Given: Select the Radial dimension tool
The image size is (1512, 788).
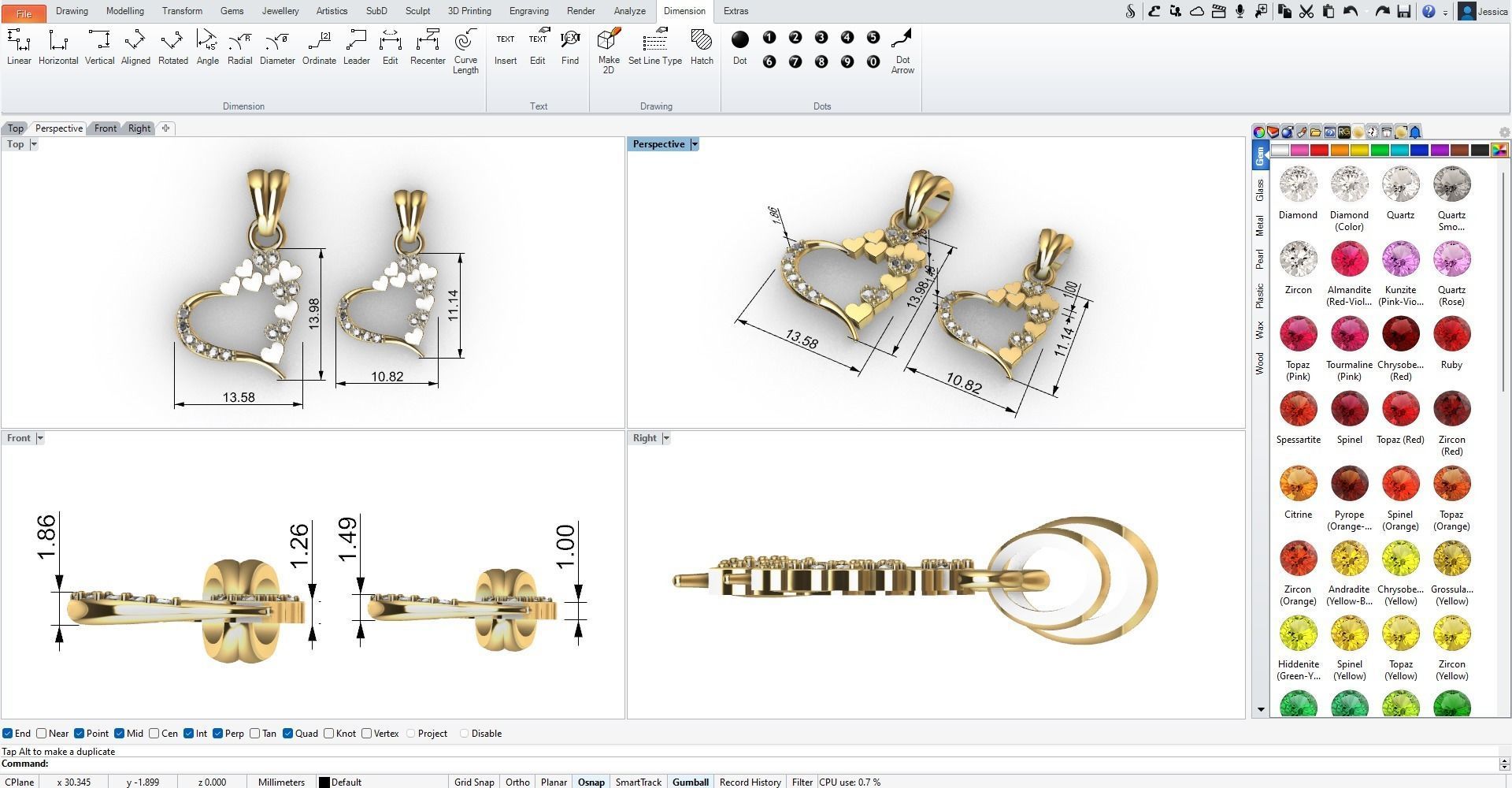Looking at the screenshot, I should tap(239, 47).
